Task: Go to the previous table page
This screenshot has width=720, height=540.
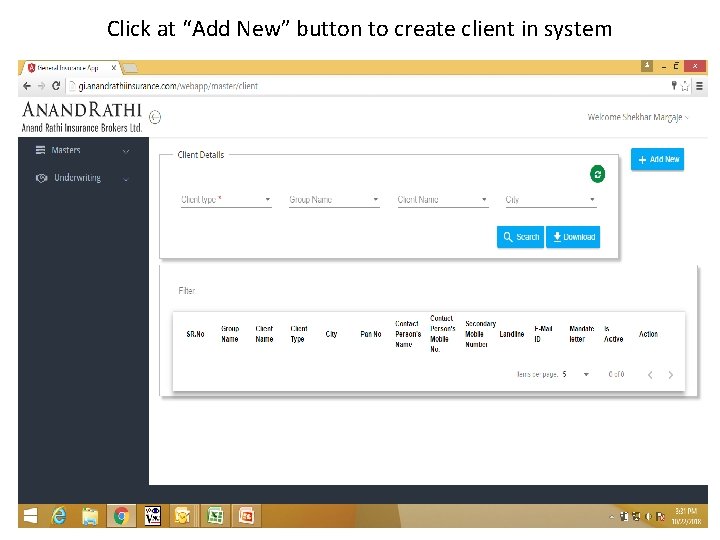Action: pos(650,375)
